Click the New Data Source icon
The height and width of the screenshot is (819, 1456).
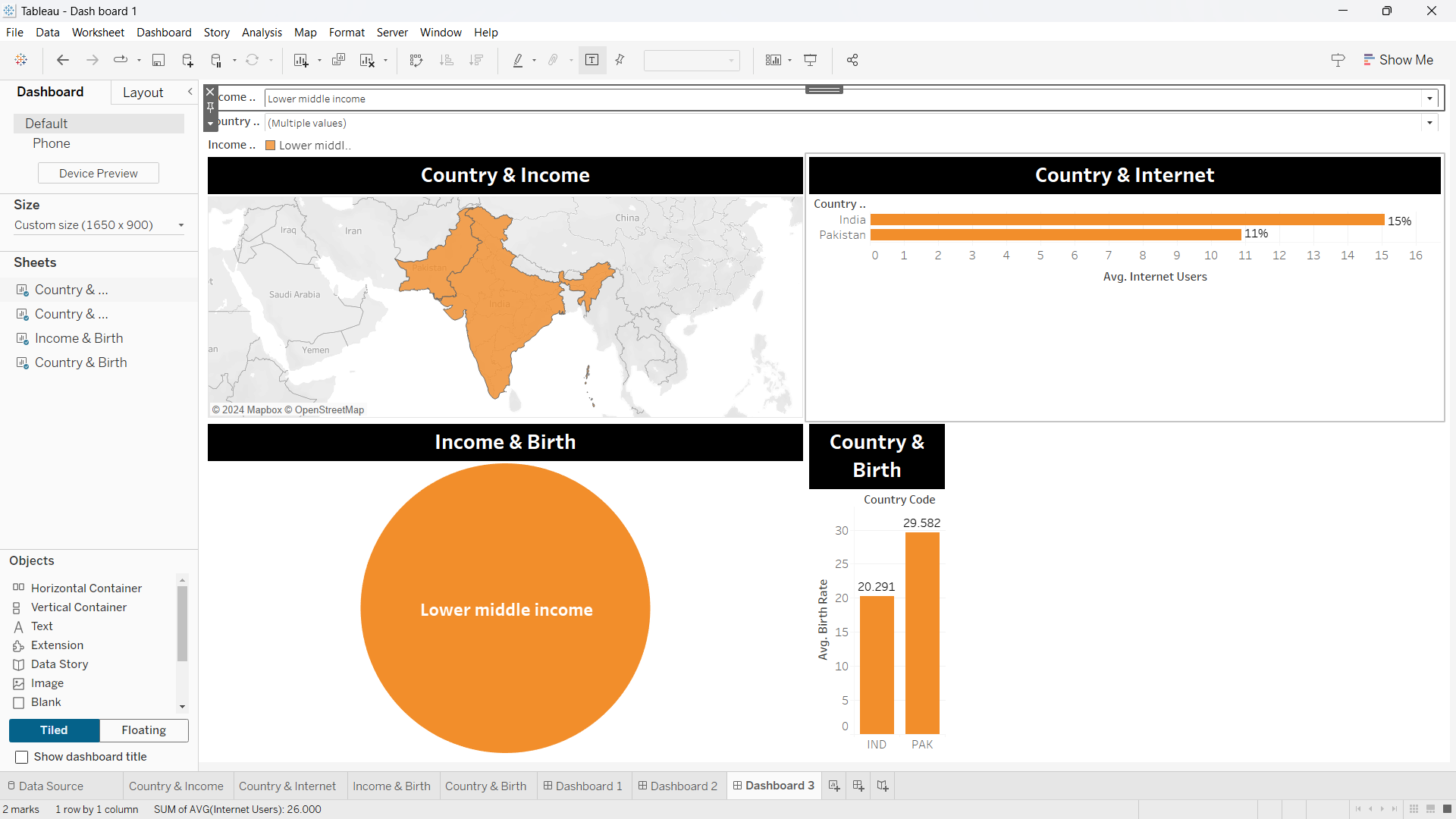pyautogui.click(x=187, y=60)
